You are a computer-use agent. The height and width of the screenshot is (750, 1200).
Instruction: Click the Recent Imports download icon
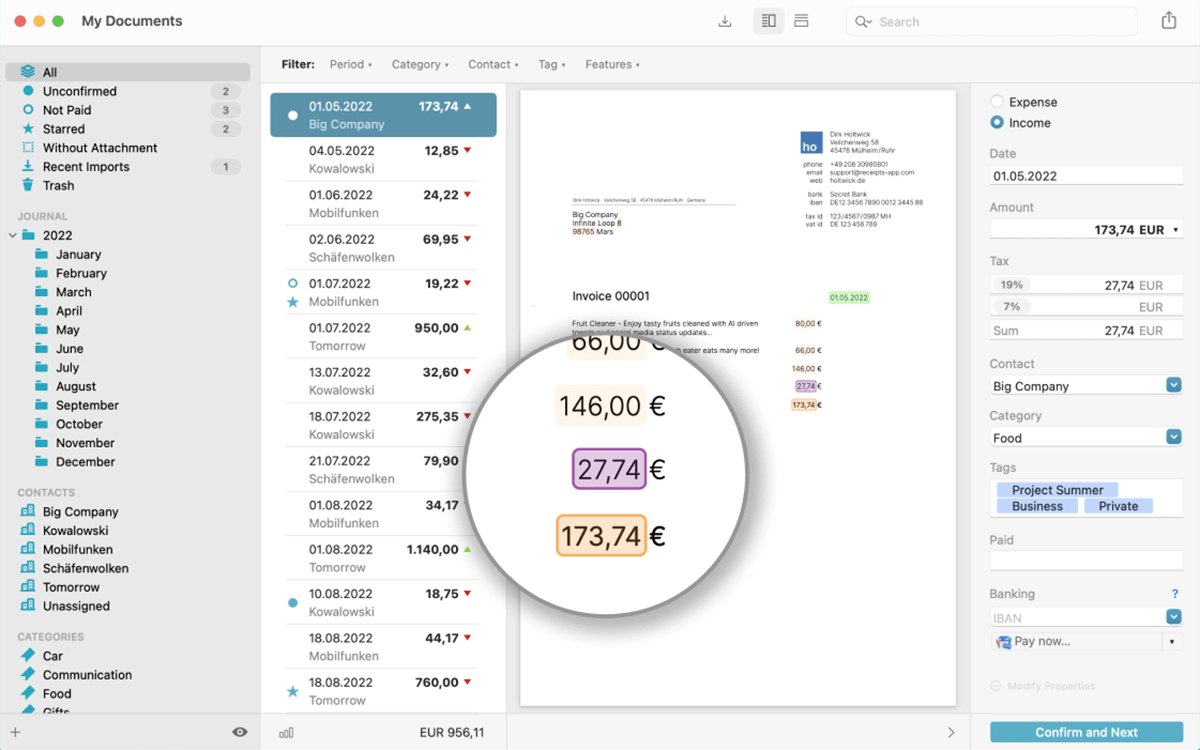tap(28, 167)
